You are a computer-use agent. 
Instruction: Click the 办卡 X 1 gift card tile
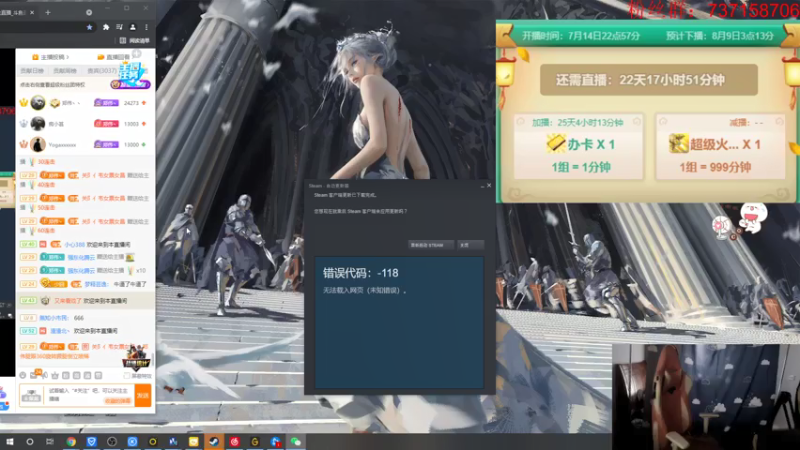coord(579,147)
